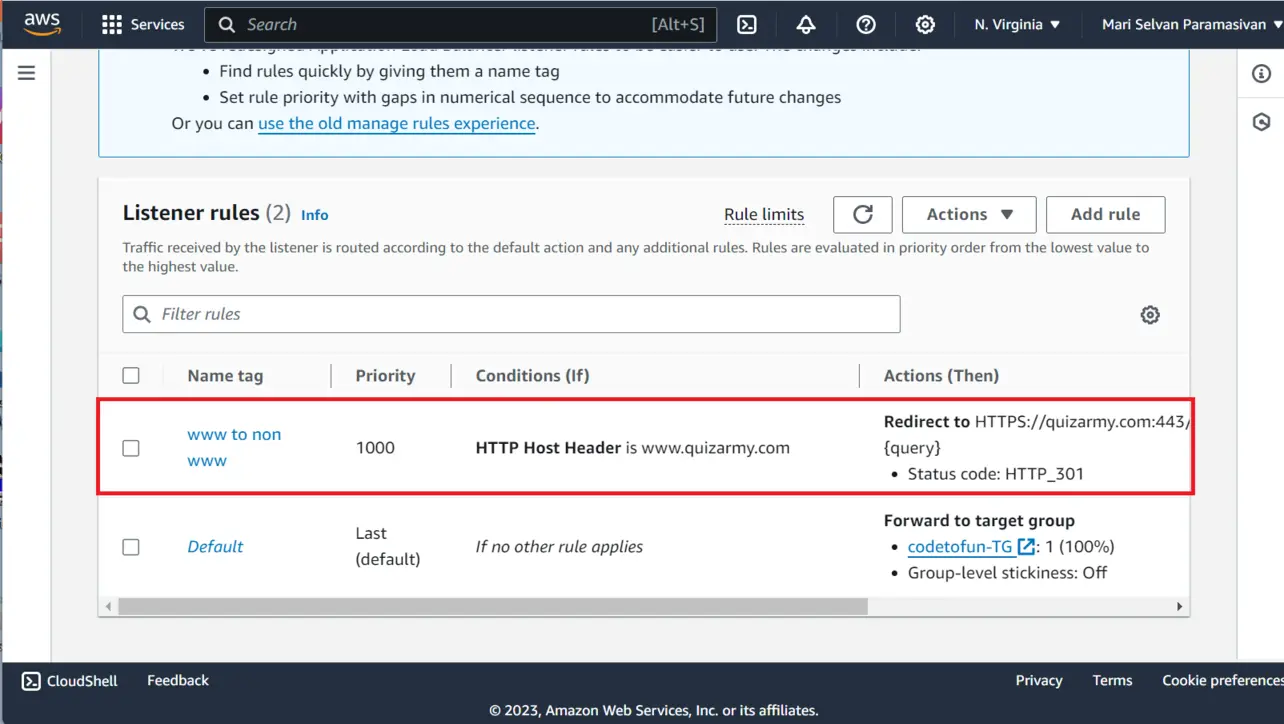Screen dimensions: 1284x724
Task: Check the Default rule checkbox
Action: pyautogui.click(x=131, y=547)
